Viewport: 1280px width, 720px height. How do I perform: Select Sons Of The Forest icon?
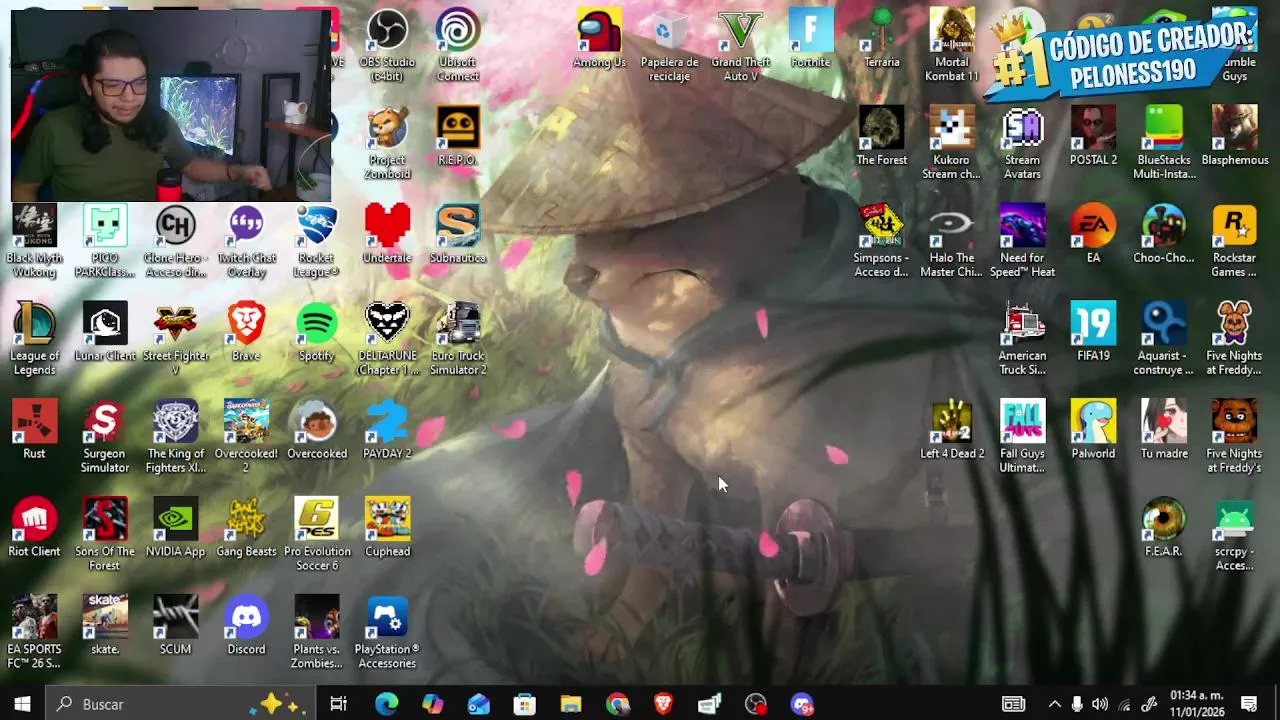pos(105,534)
